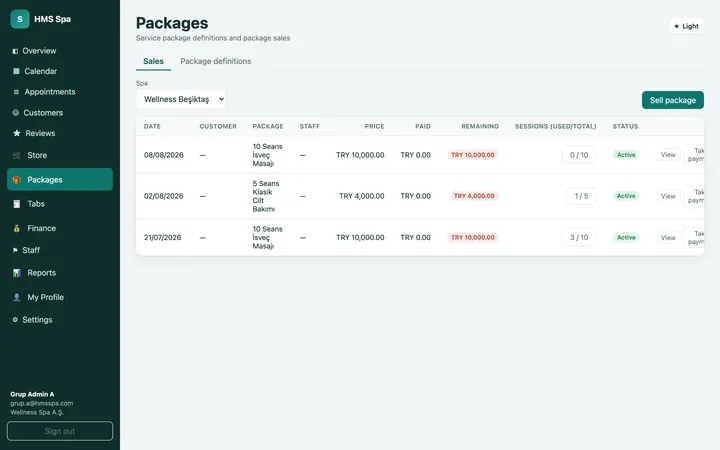Click the REMAINING column header
This screenshot has height=450, width=720.
480,126
